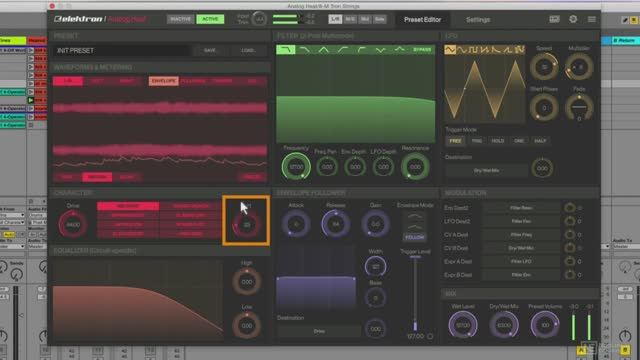Choose the notch (V-shaped) filter icon
The height and width of the screenshot is (360, 640).
[x=380, y=50]
